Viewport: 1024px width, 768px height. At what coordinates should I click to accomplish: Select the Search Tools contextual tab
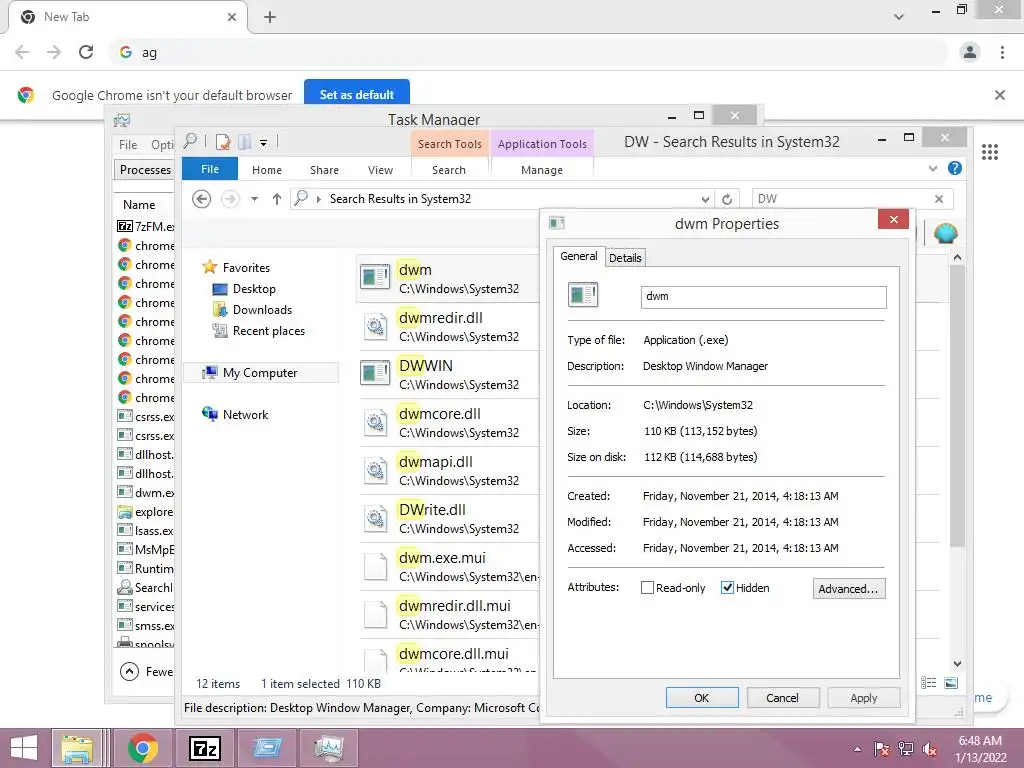(449, 144)
